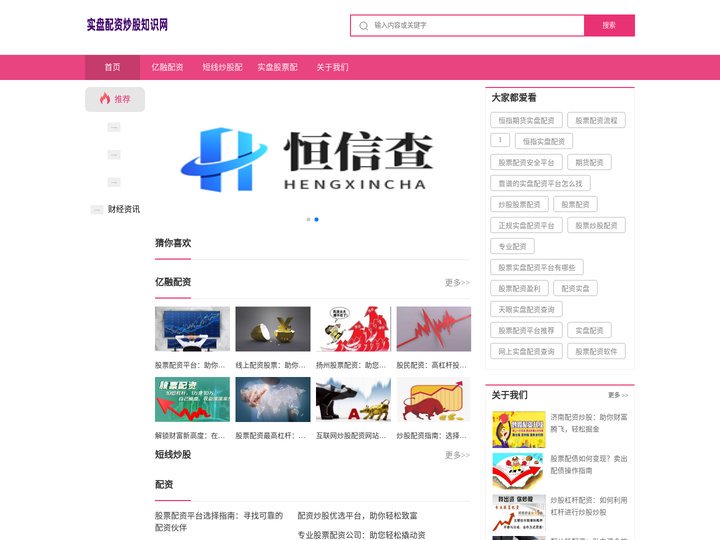720x540 pixels.
Task: Click the 财经资讯 sidebar item
Action: click(x=124, y=209)
